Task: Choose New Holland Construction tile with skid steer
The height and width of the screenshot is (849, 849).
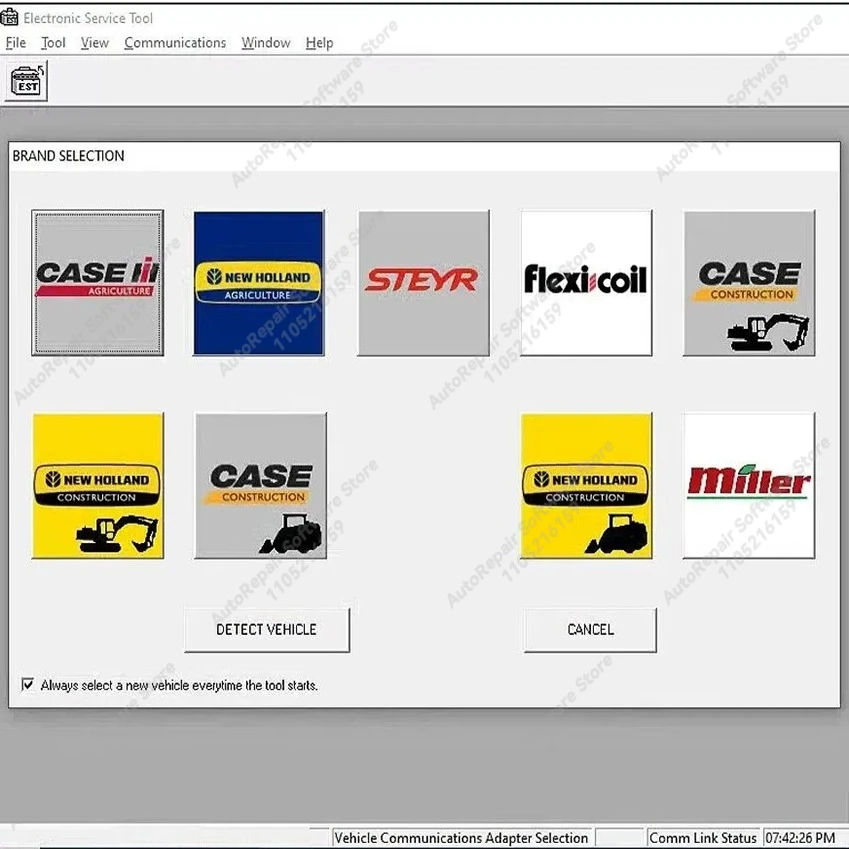Action: click(586, 485)
